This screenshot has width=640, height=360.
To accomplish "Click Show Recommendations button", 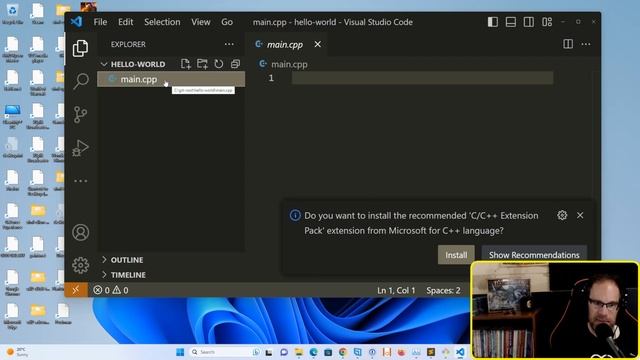I will pyautogui.click(x=534, y=255).
